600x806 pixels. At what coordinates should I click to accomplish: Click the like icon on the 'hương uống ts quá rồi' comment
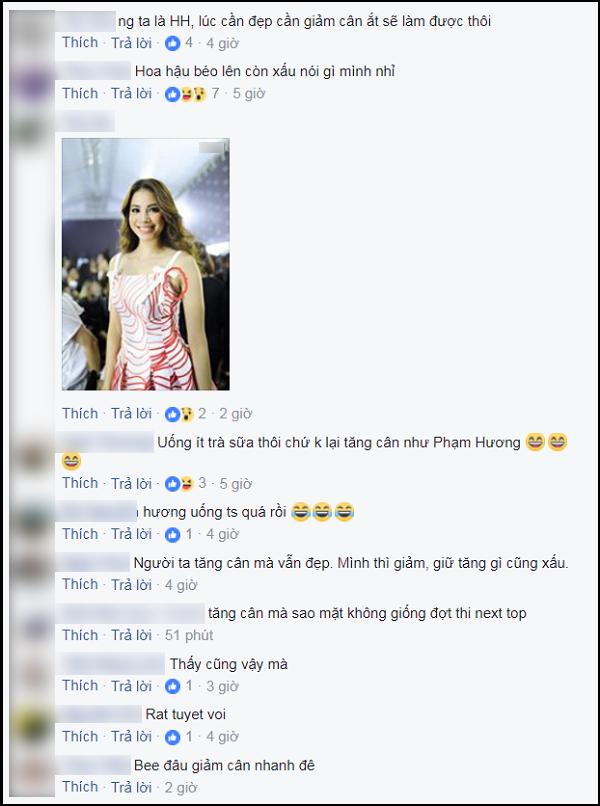coord(172,535)
